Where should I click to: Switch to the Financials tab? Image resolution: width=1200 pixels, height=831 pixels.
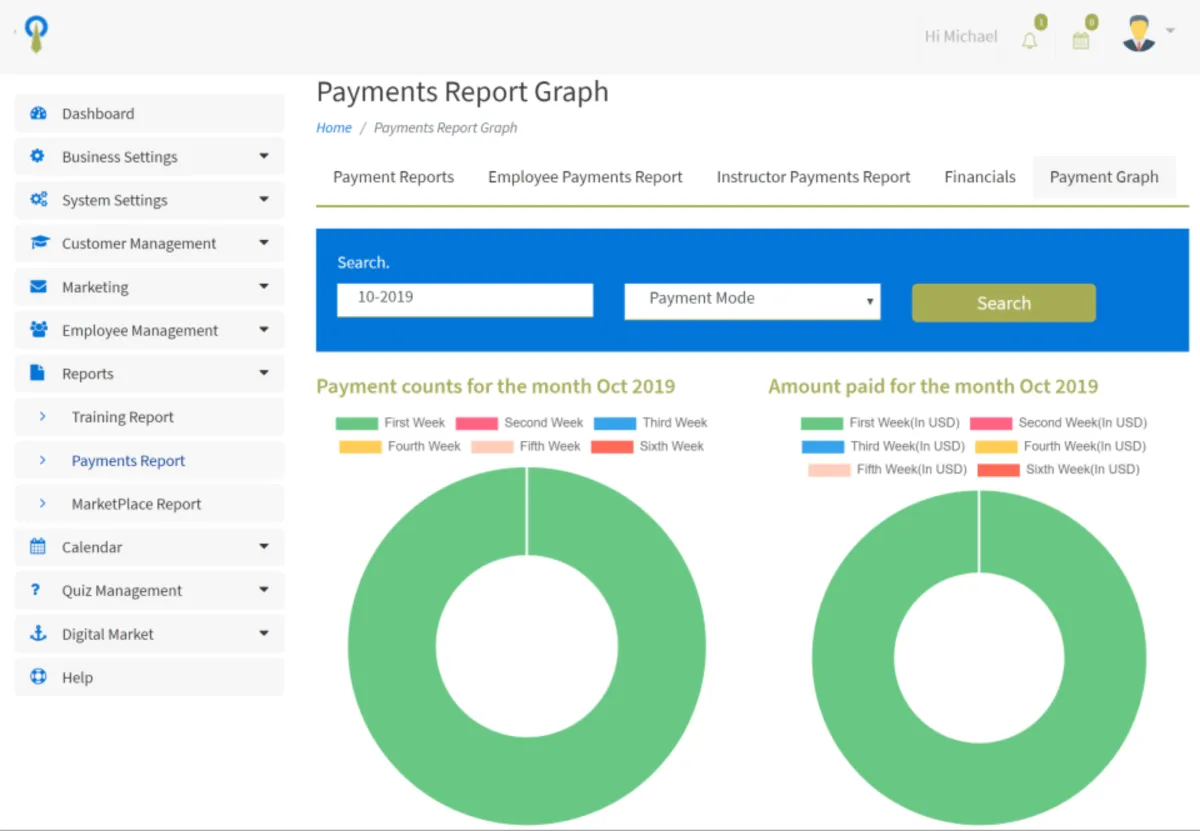[979, 177]
